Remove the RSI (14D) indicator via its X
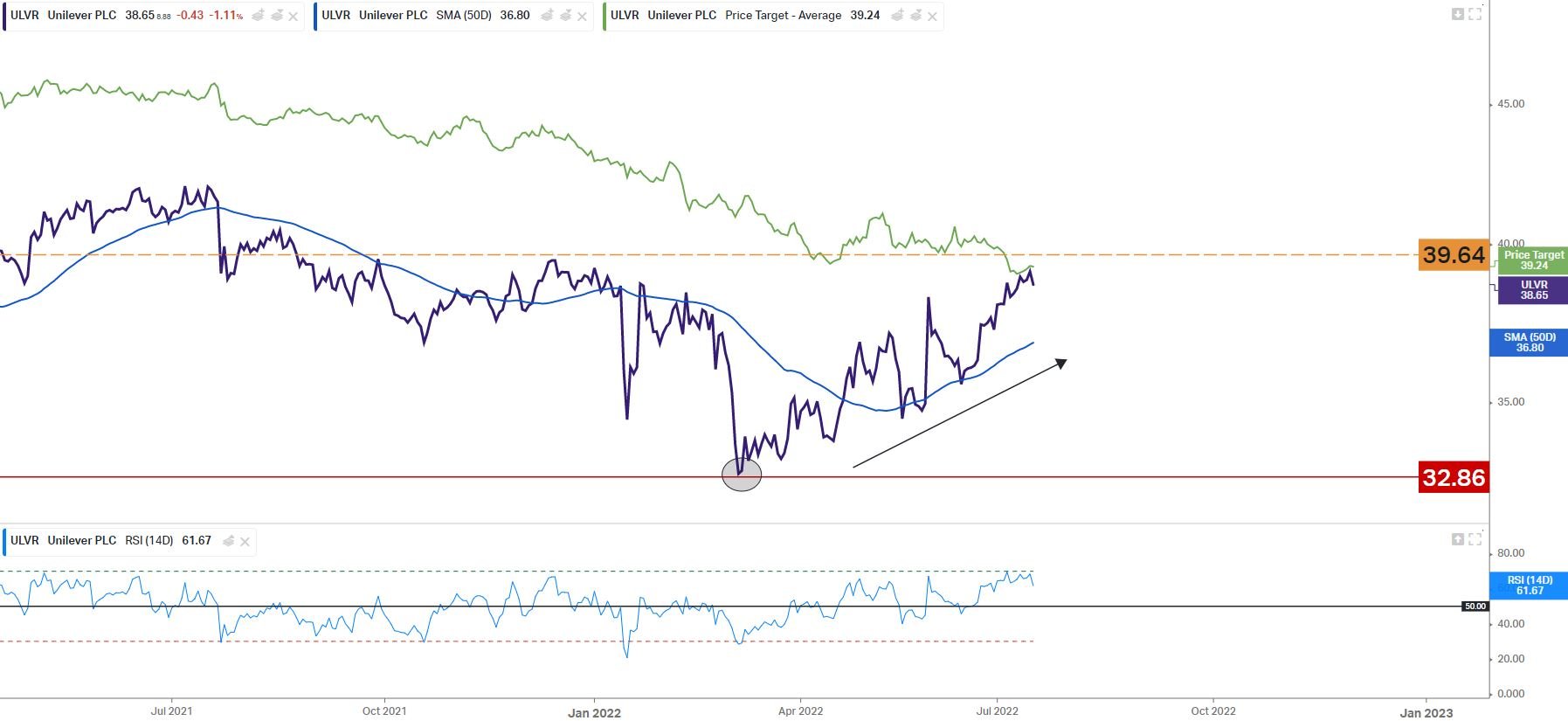 (245, 542)
